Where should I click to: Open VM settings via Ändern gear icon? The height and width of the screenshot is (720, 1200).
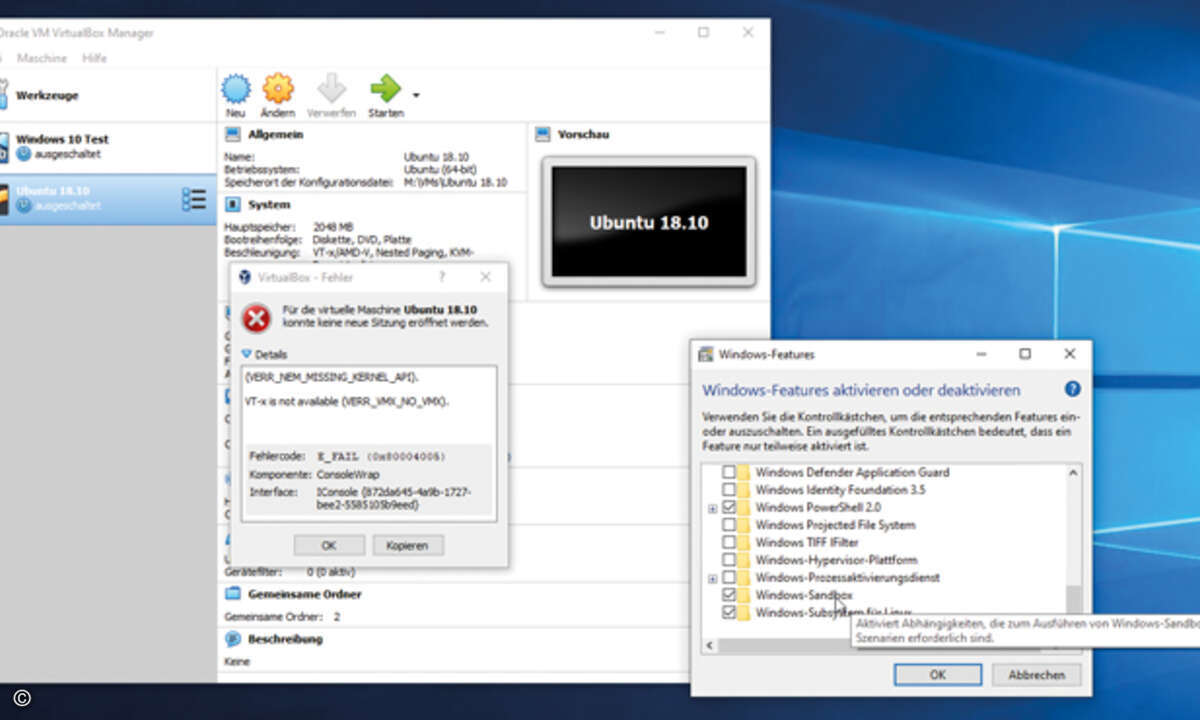click(x=278, y=89)
